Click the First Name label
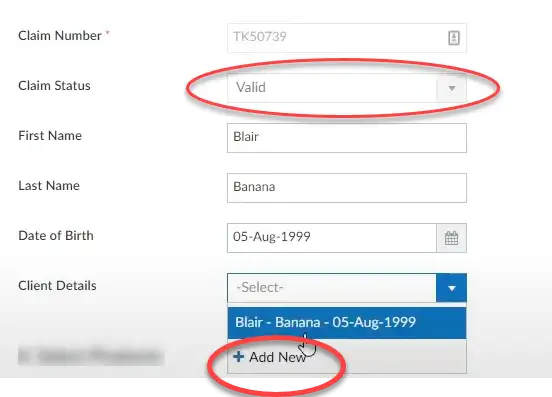The height and width of the screenshot is (397, 552). click(x=50, y=136)
